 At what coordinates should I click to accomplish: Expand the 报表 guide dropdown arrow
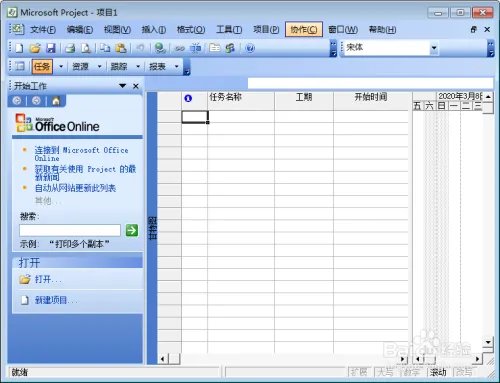coord(177,66)
